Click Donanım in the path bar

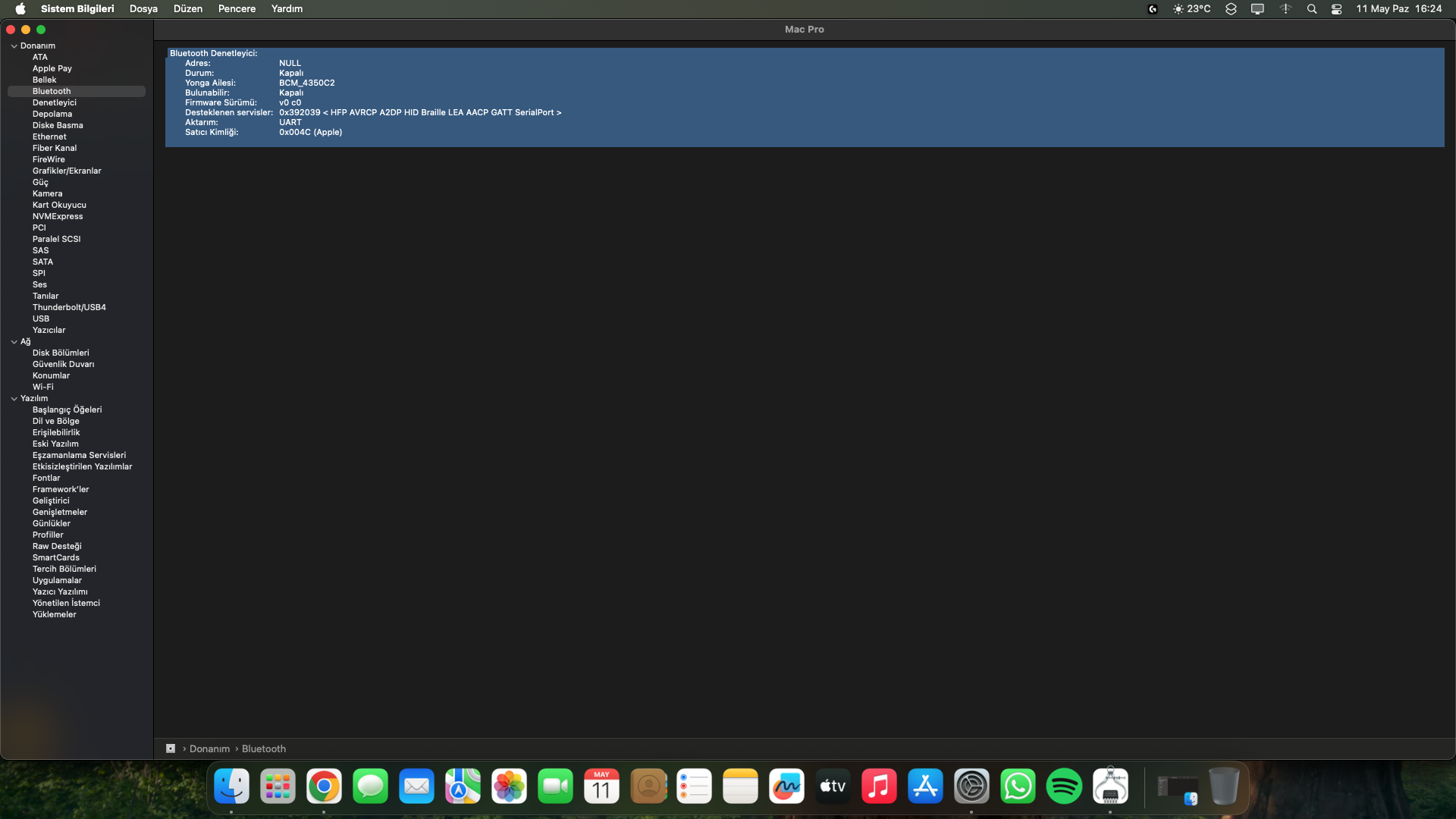coord(209,748)
